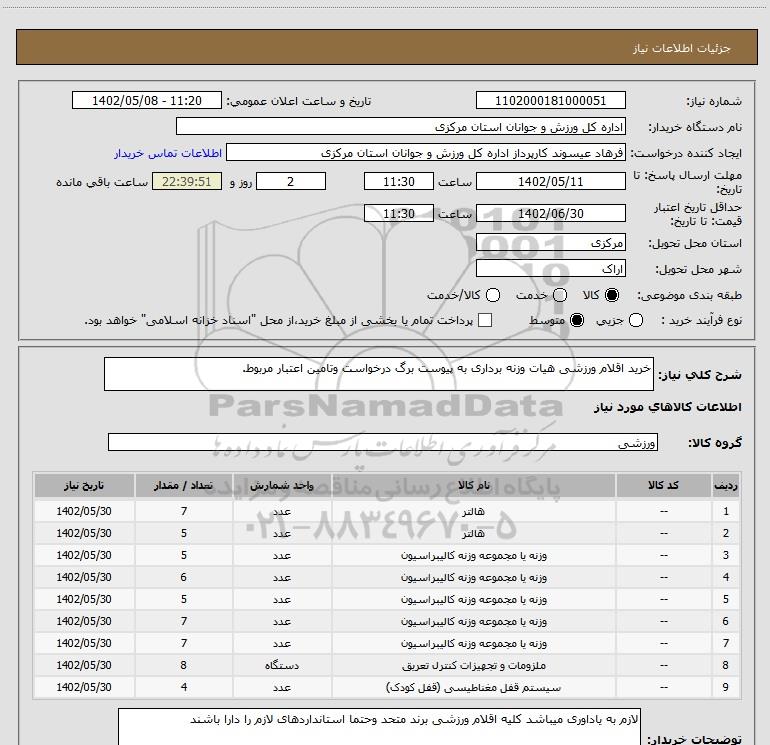Click the واحد شمارش column header

(x=282, y=486)
